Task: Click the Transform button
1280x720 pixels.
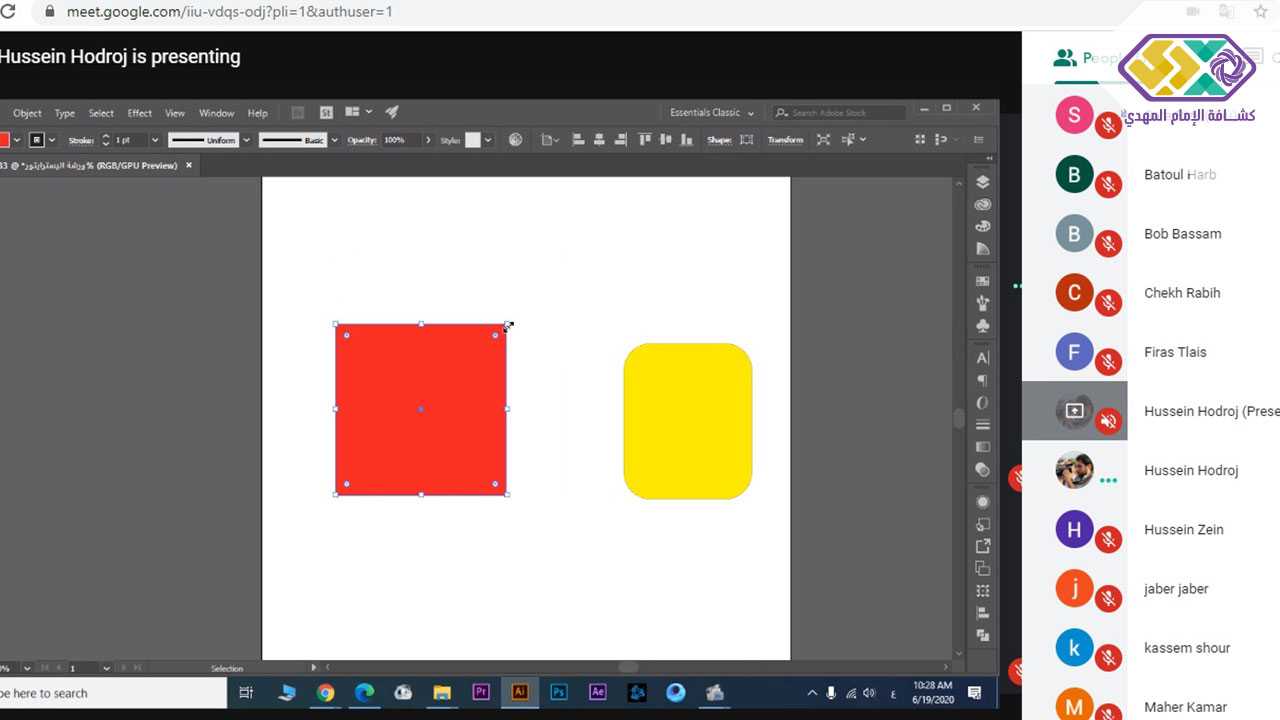Action: tap(785, 140)
